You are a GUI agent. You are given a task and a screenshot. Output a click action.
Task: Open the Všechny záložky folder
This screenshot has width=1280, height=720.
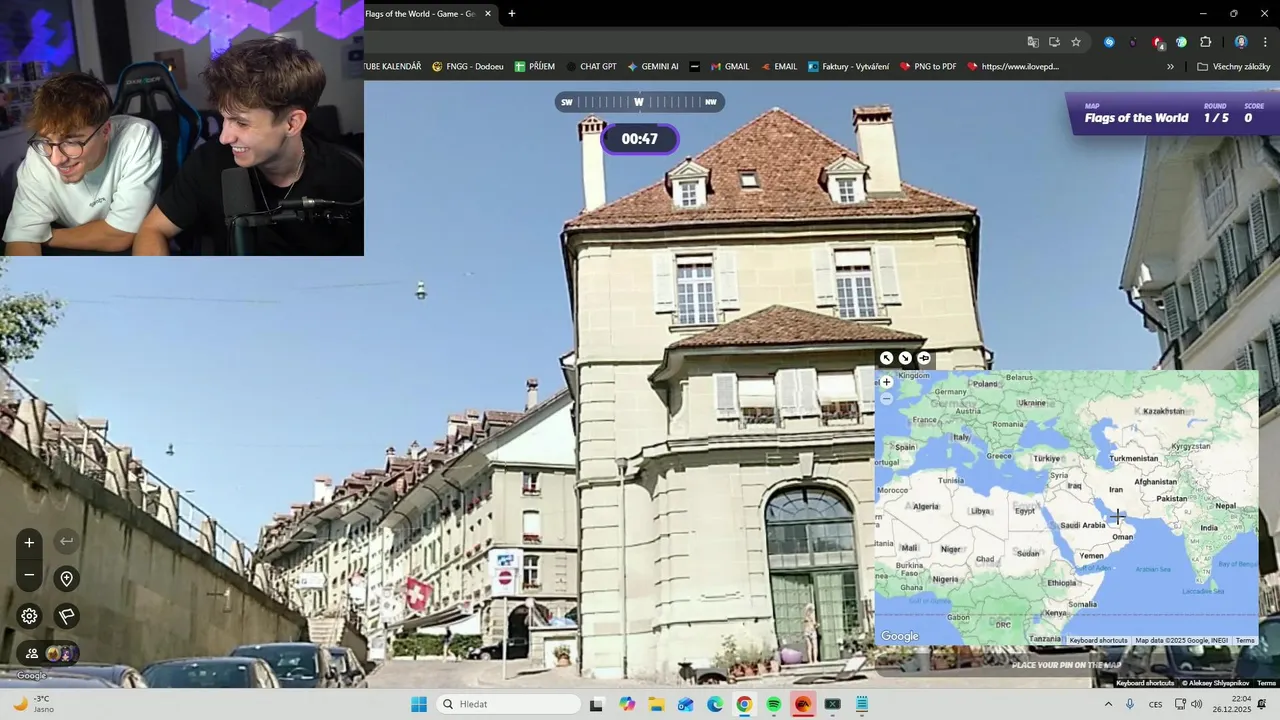1234,67
